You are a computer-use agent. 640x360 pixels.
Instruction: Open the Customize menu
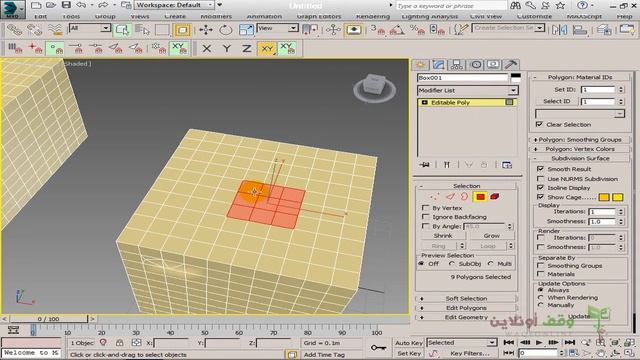point(534,16)
